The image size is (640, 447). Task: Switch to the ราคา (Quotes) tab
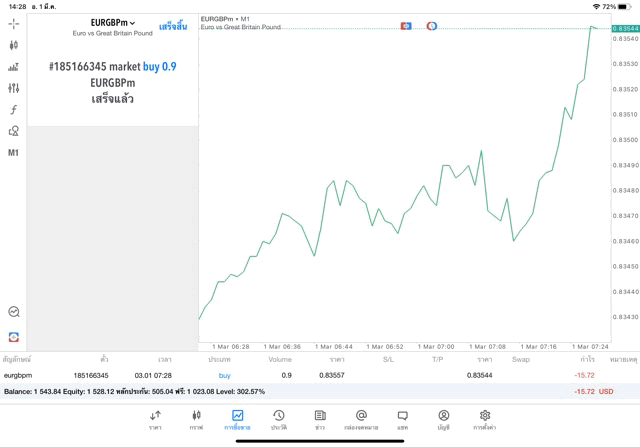[155, 419]
